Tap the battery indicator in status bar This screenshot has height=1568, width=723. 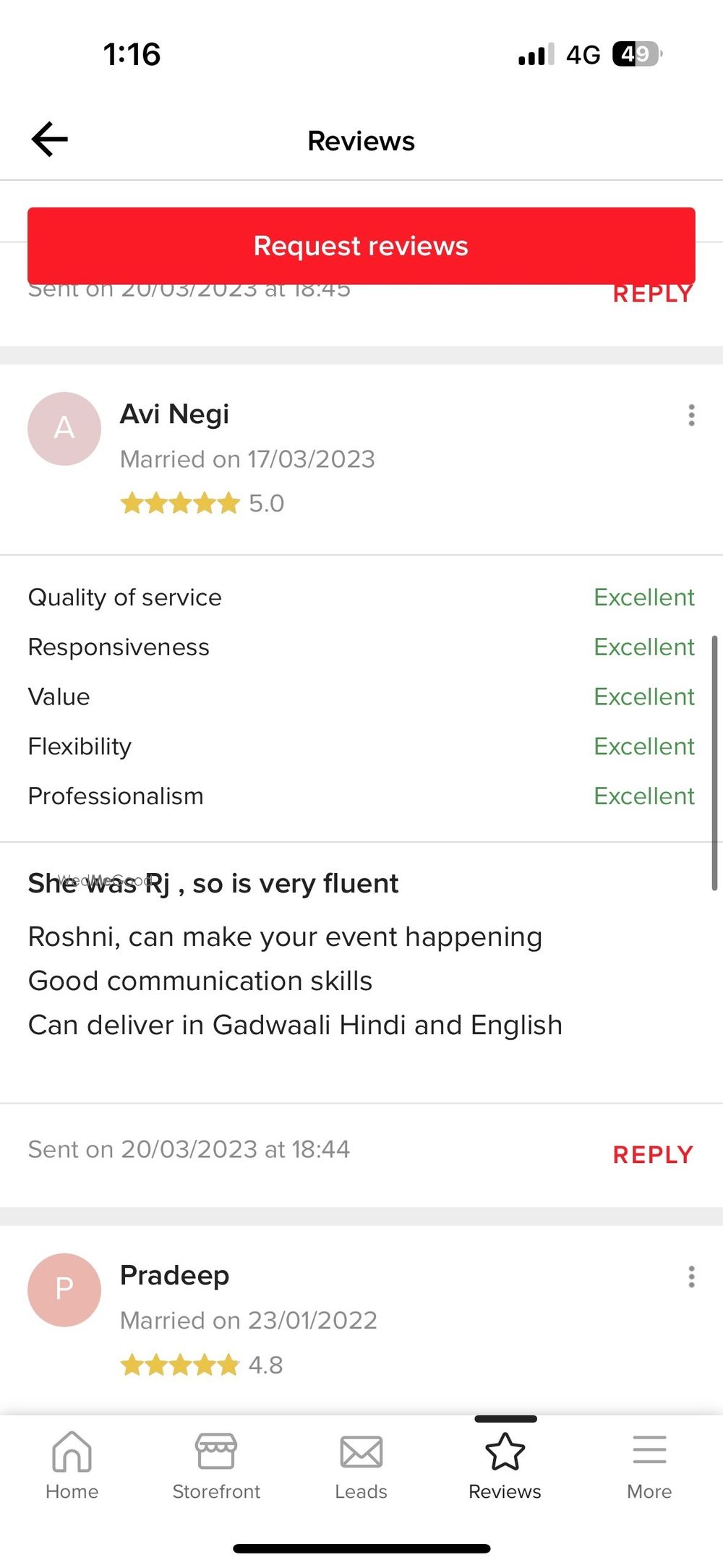click(636, 54)
